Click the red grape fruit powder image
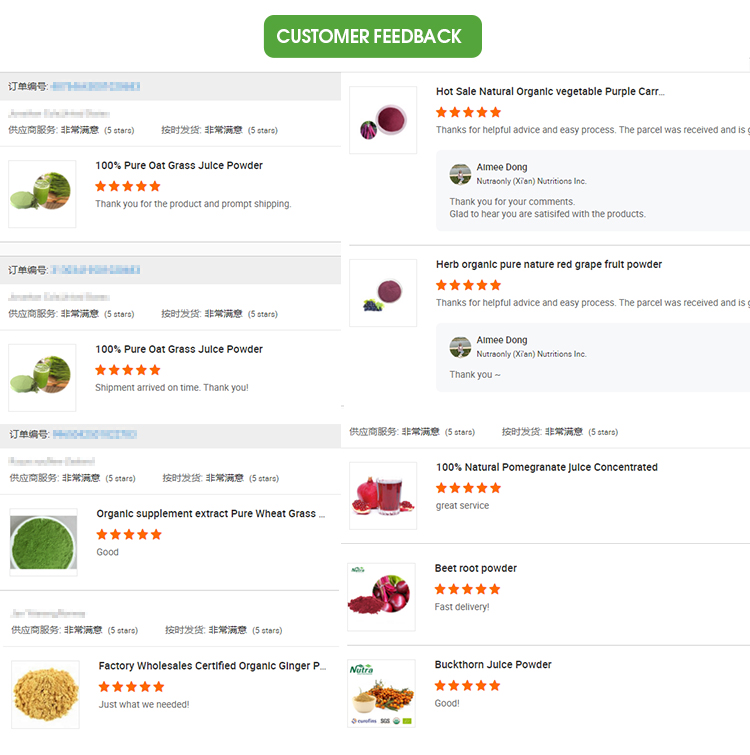The width and height of the screenshot is (750, 755). (x=383, y=293)
